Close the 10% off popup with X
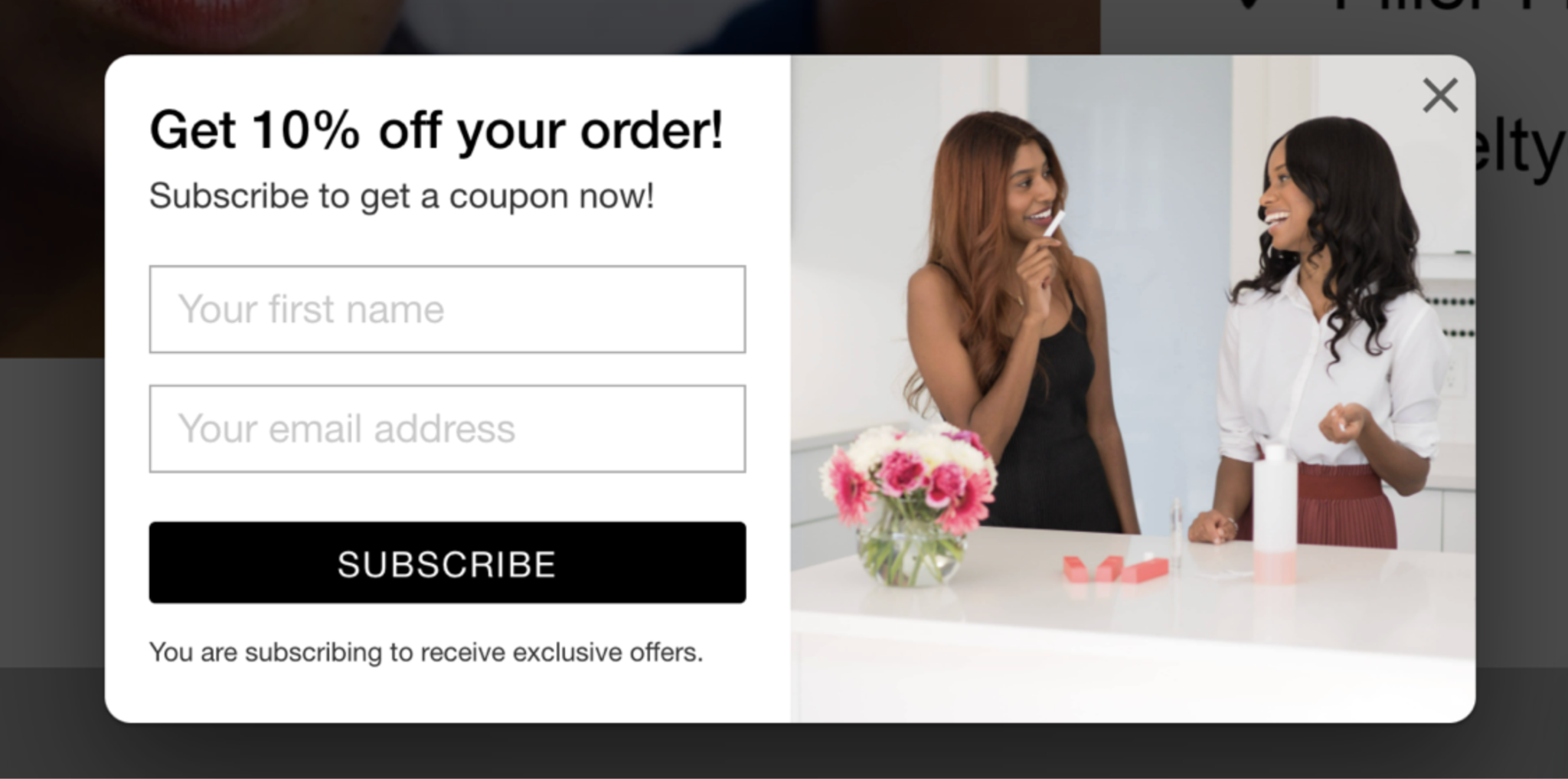 tap(1439, 96)
